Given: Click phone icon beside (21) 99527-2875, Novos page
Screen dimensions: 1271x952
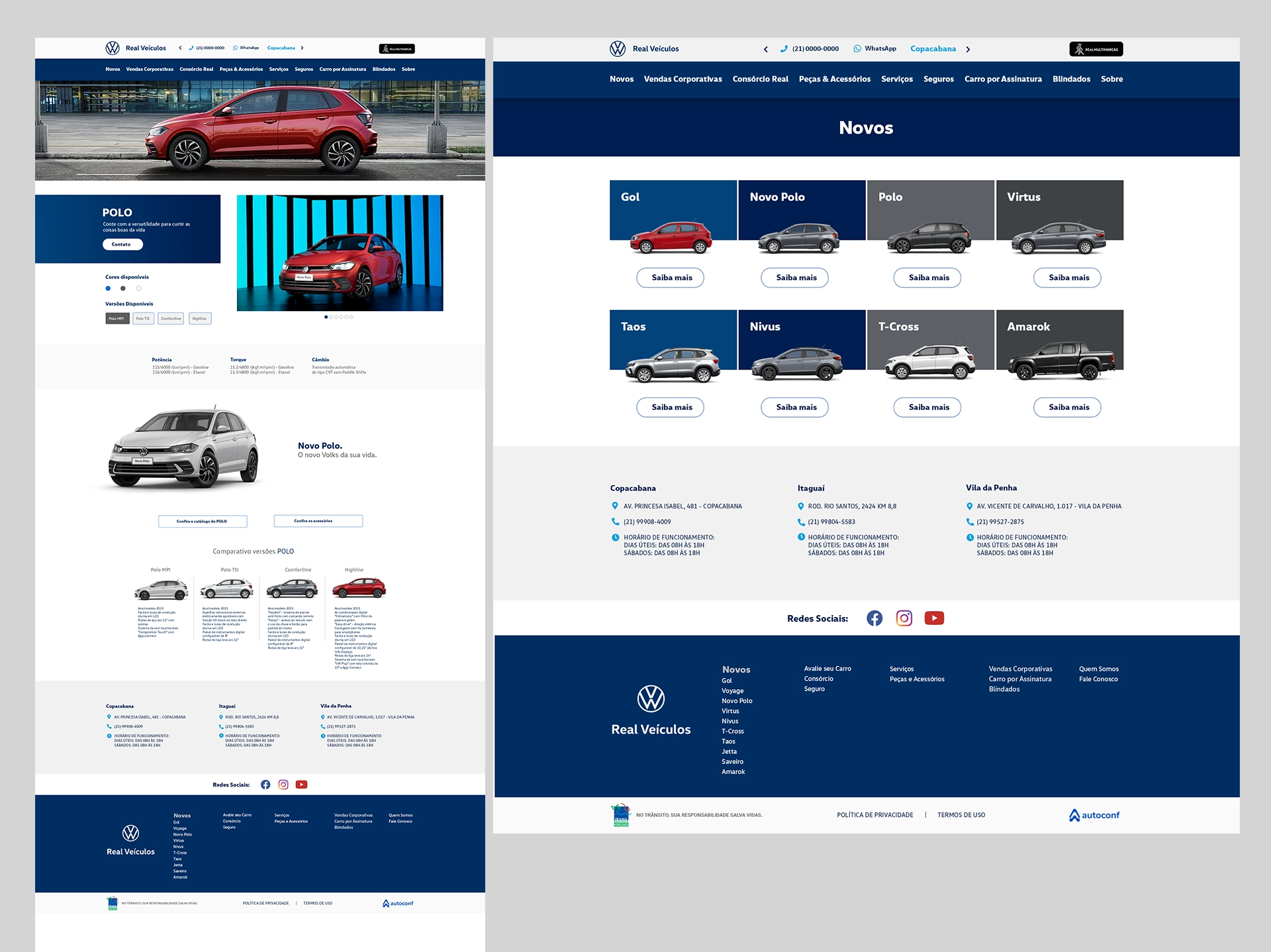Looking at the screenshot, I should point(970,522).
